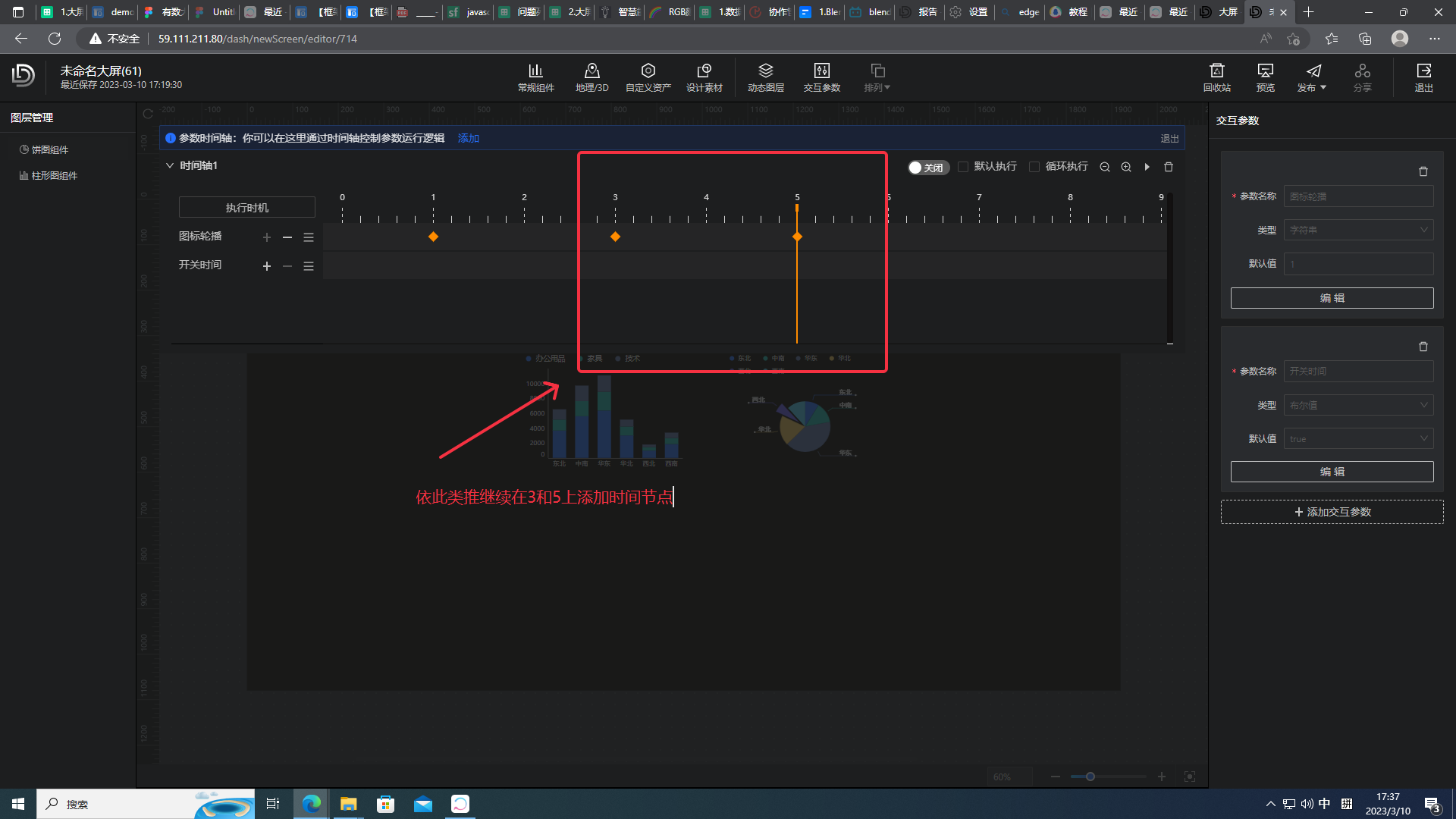Switch to browser tab edge
The height and width of the screenshot is (819, 1456).
click(1020, 12)
